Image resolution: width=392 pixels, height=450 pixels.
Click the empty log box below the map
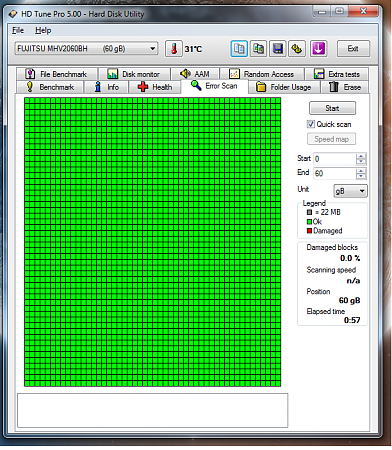tap(152, 410)
